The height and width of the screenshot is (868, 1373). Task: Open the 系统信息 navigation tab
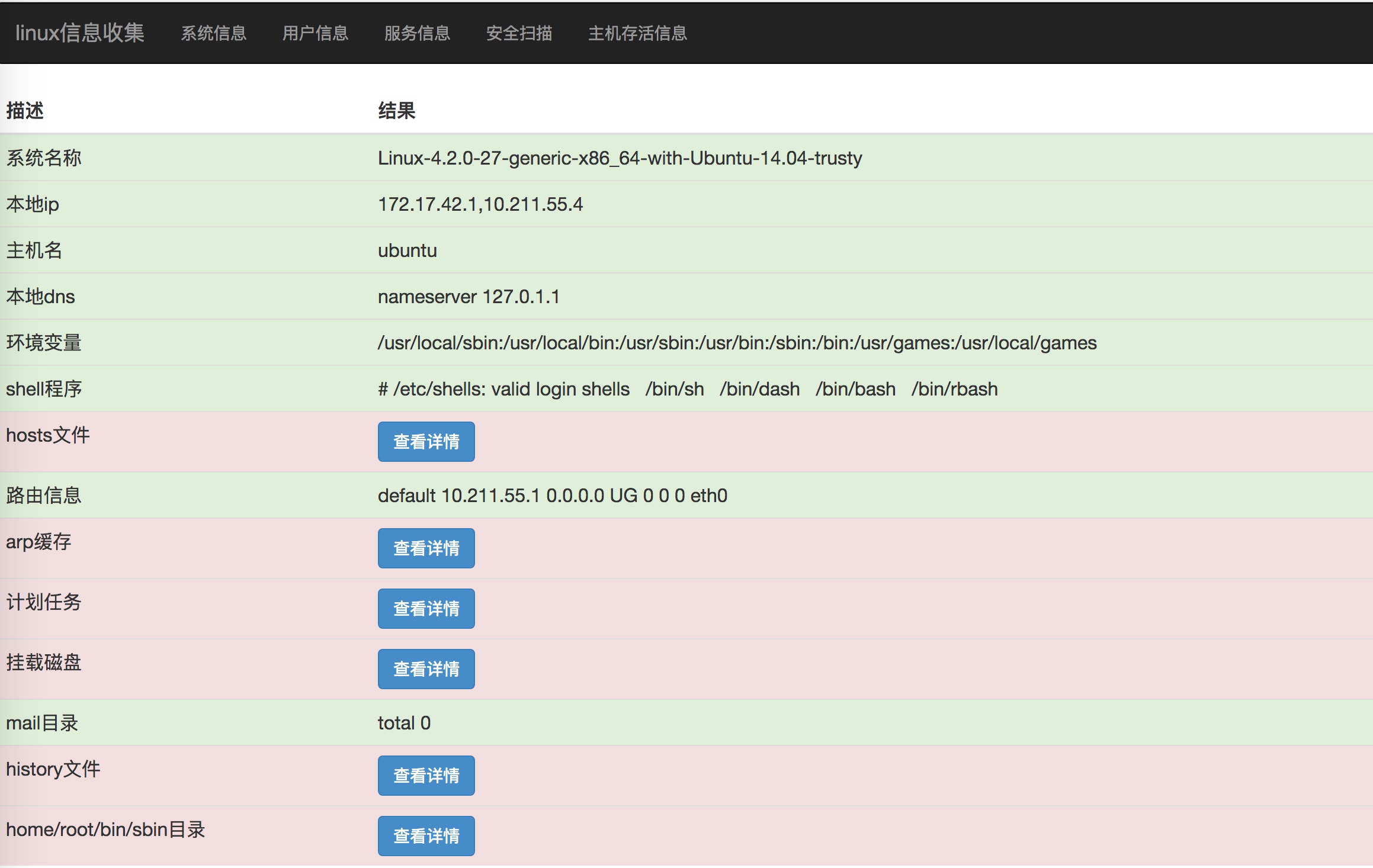pos(213,33)
